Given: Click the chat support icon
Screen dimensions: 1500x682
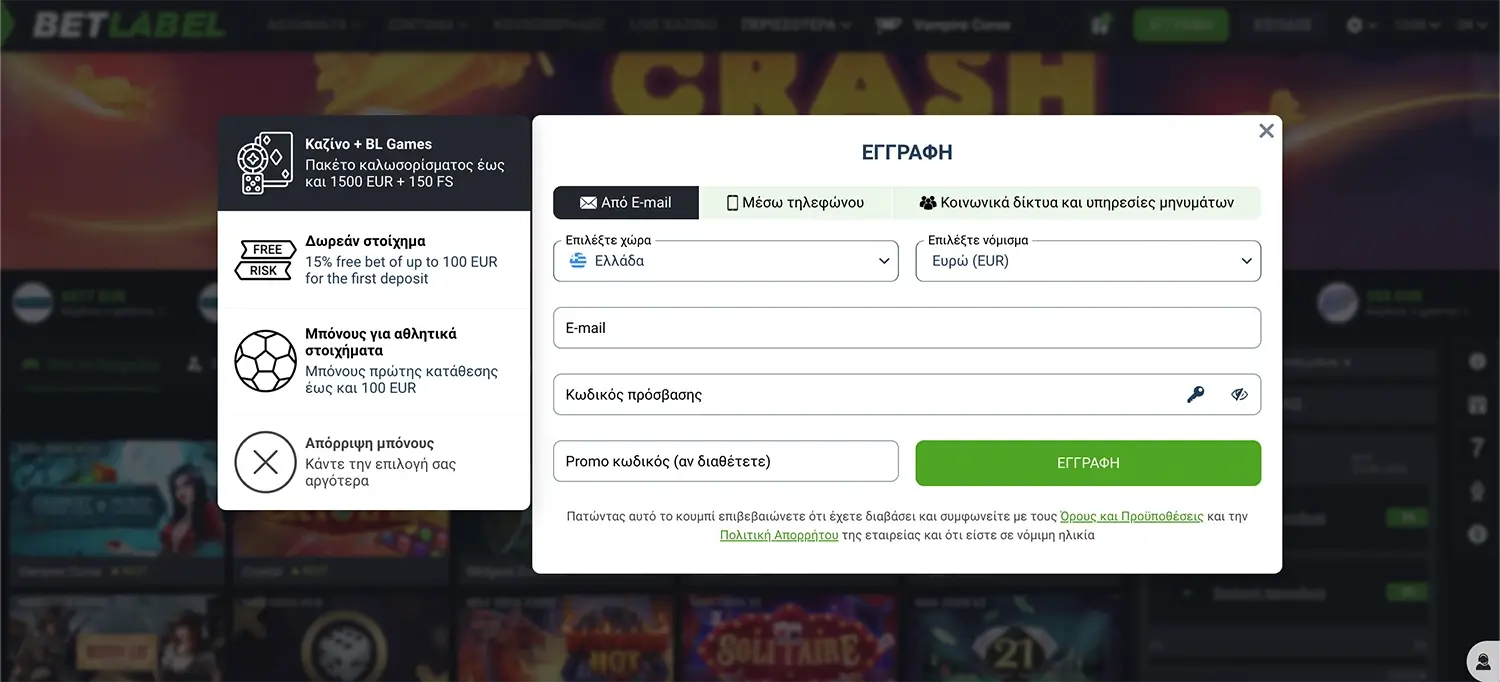Looking at the screenshot, I should [1483, 661].
